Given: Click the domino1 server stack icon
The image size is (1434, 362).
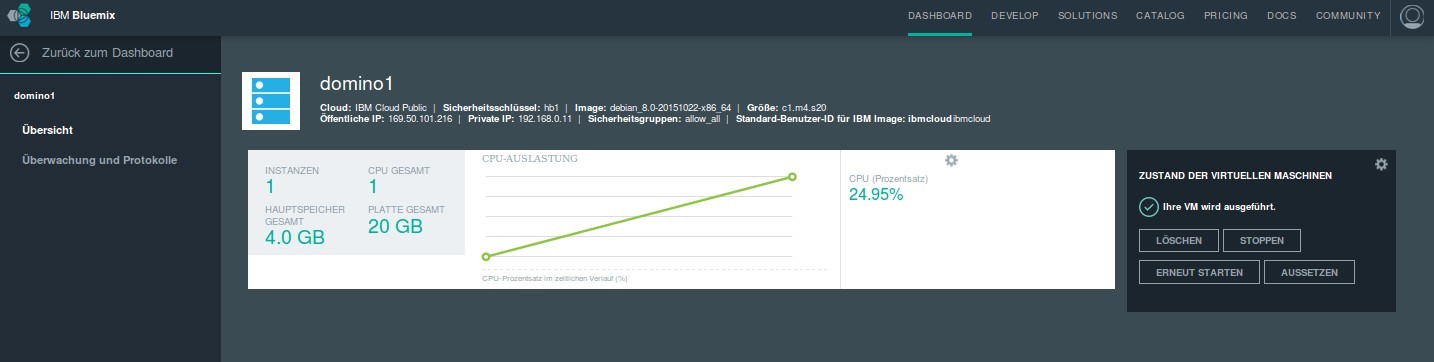Looking at the screenshot, I should click(x=271, y=101).
